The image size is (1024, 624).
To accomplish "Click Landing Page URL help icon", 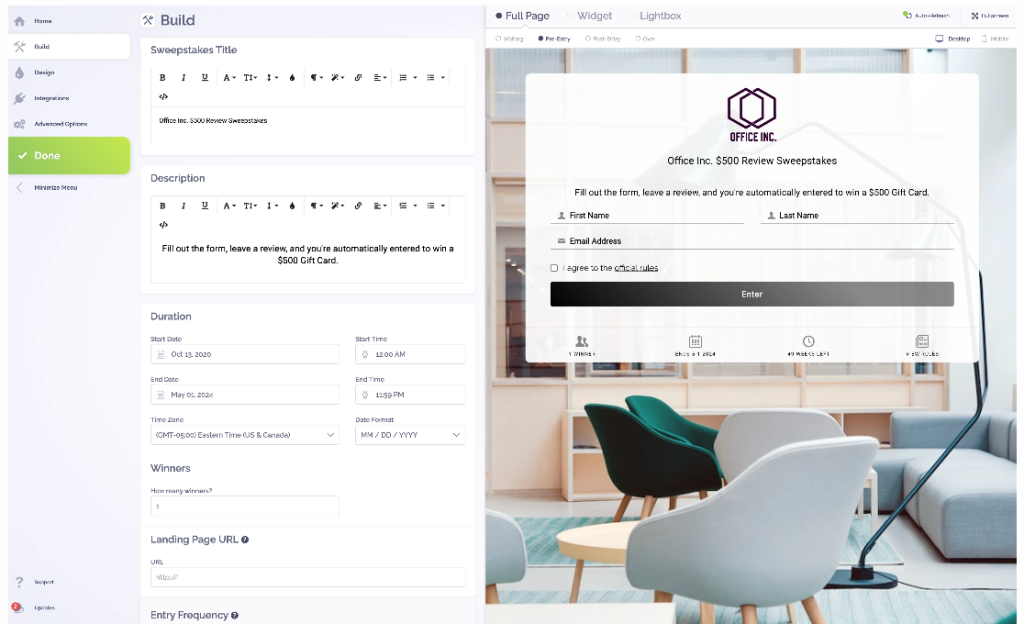I will pyautogui.click(x=245, y=540).
